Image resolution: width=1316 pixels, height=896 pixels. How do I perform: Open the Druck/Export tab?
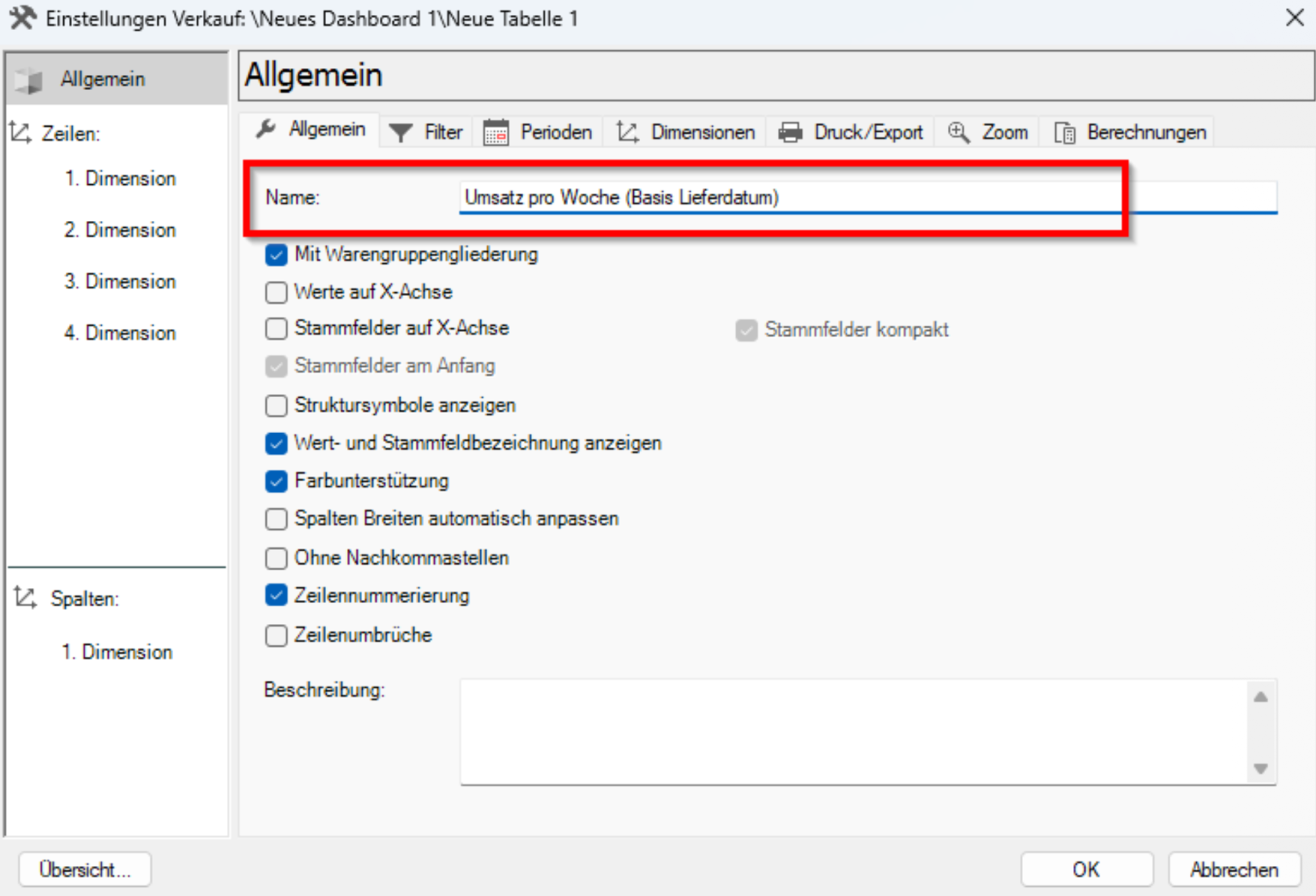pyautogui.click(x=851, y=132)
